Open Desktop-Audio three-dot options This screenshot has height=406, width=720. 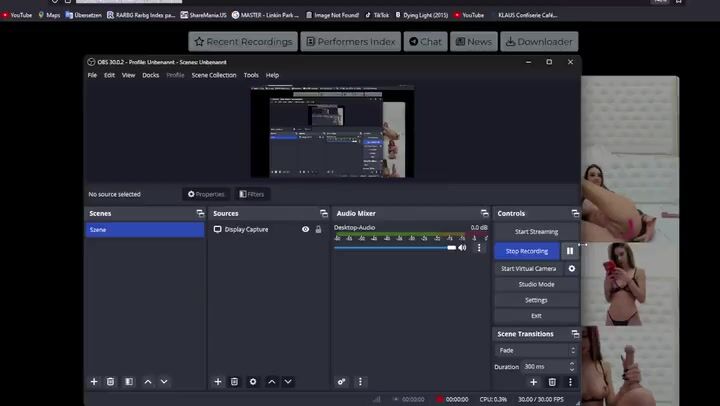pyautogui.click(x=479, y=248)
